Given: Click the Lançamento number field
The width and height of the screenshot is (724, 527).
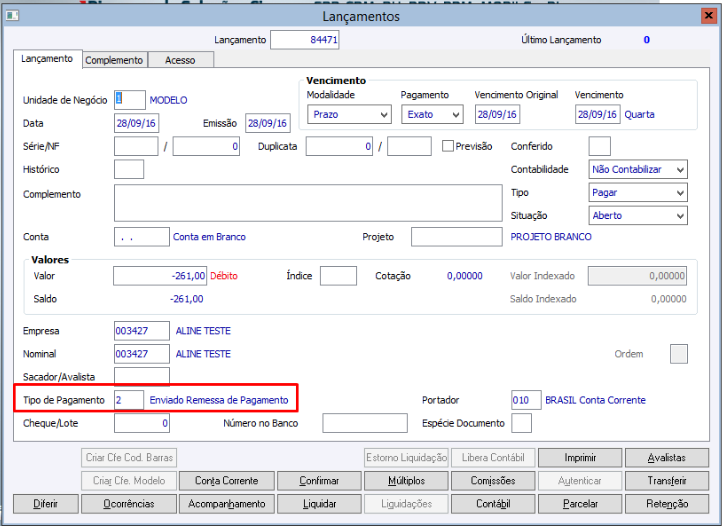Looking at the screenshot, I should [305, 40].
